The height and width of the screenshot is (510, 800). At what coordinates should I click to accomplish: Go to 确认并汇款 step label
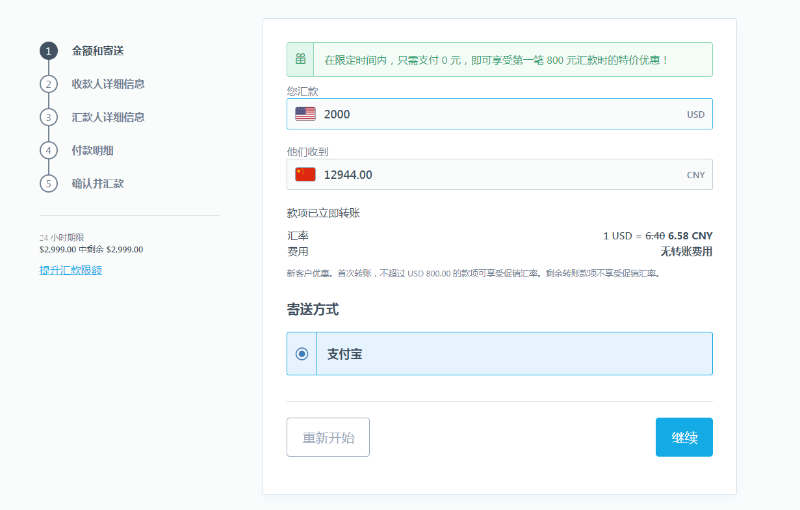click(x=98, y=184)
